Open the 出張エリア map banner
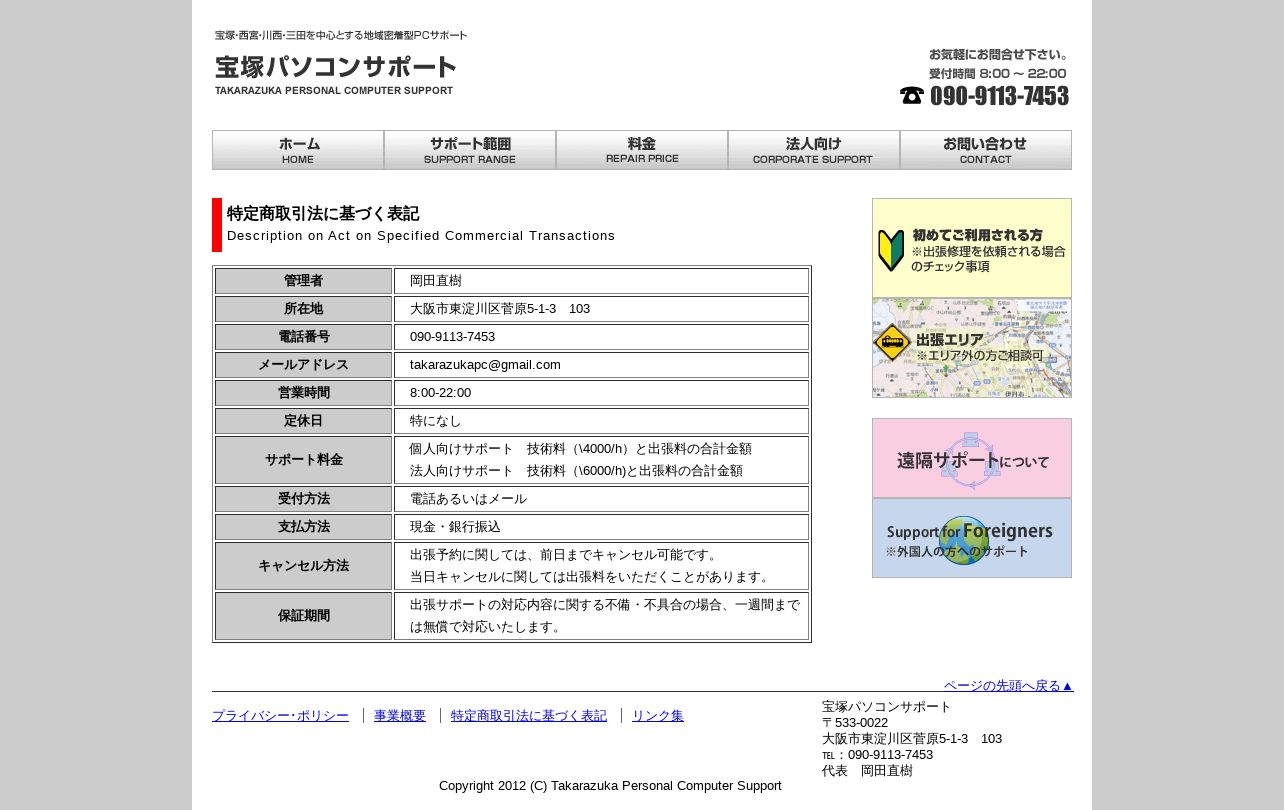1284x810 pixels. pyautogui.click(x=972, y=348)
